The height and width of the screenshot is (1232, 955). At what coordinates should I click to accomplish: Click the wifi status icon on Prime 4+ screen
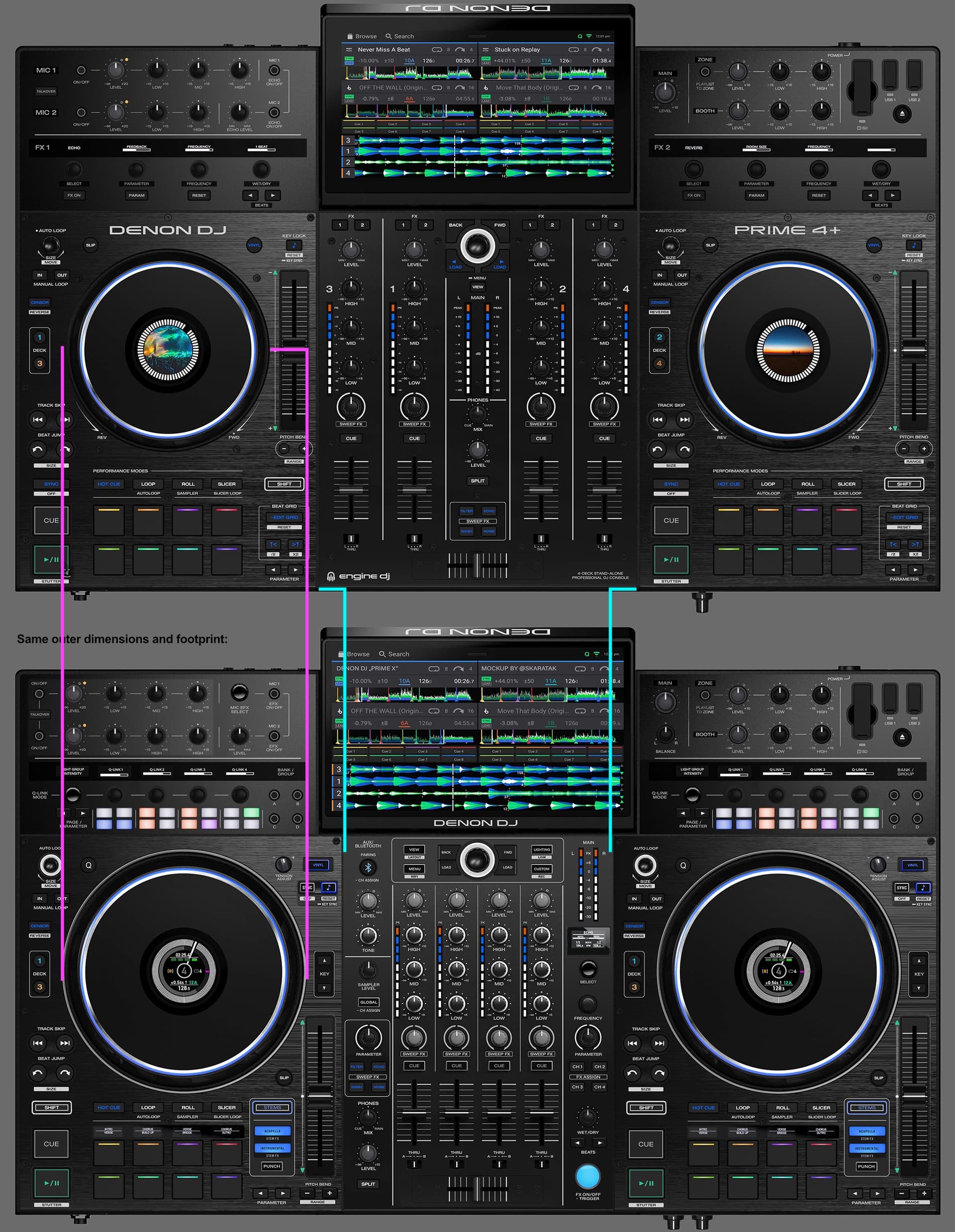[x=589, y=36]
